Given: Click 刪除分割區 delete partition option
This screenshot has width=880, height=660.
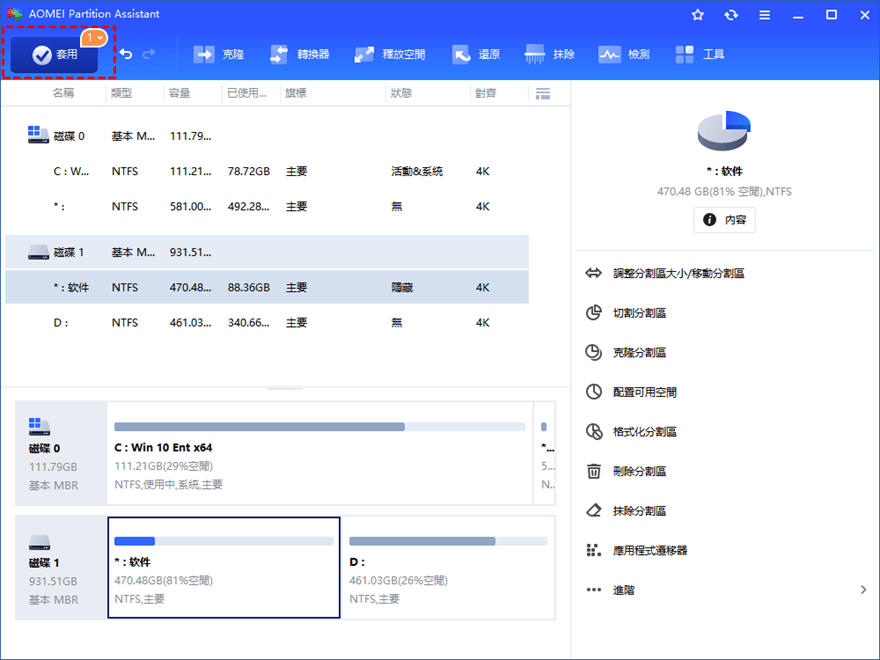Looking at the screenshot, I should tap(639, 471).
